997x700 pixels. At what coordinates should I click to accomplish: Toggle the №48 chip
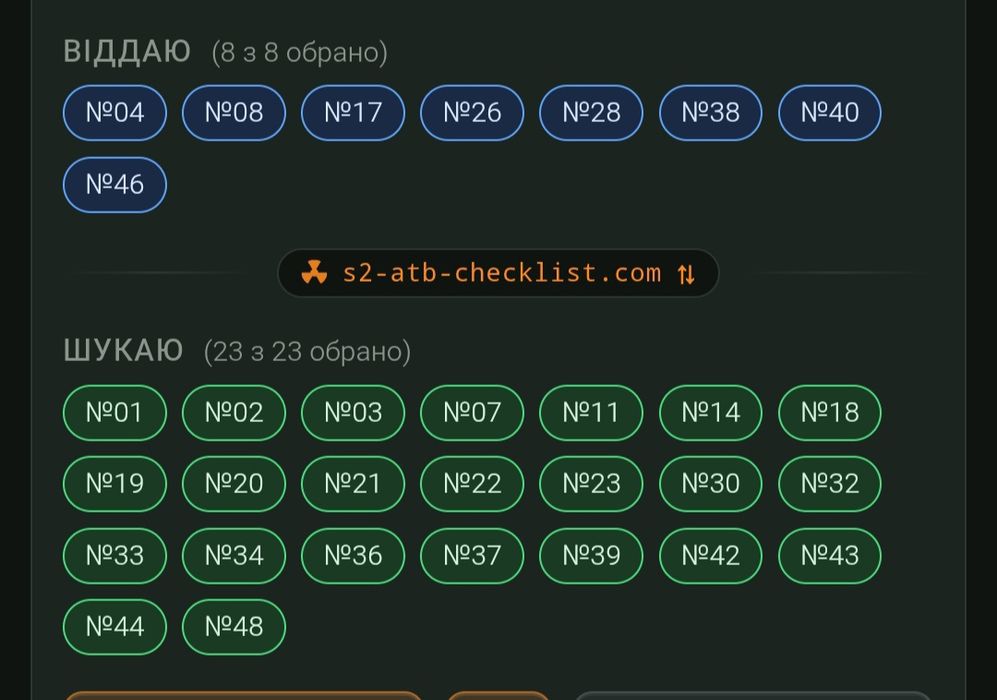click(234, 627)
